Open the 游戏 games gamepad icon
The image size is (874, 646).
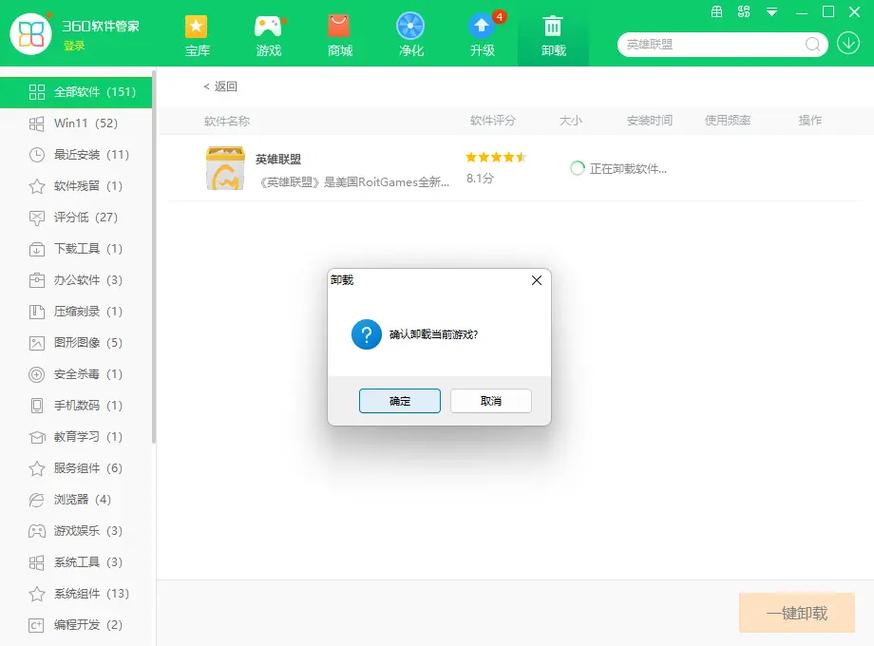coord(267,28)
